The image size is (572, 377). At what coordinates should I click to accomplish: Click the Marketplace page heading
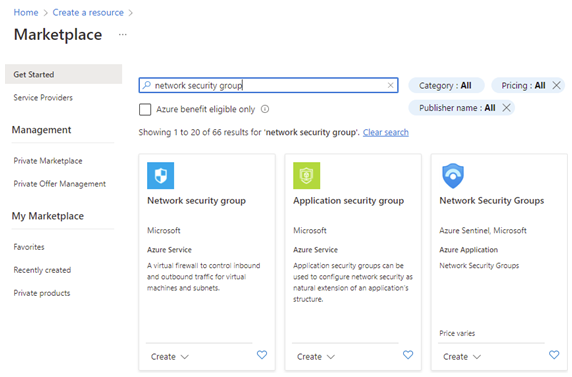point(58,35)
